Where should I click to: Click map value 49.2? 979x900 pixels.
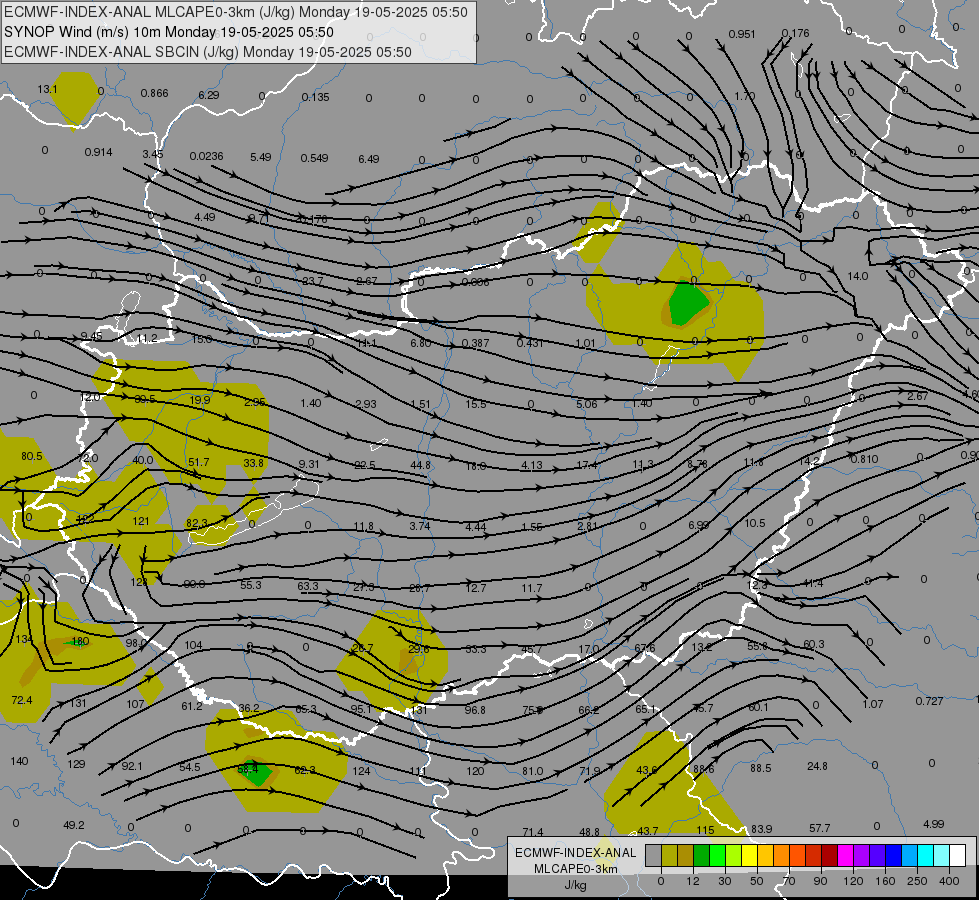coord(74,825)
